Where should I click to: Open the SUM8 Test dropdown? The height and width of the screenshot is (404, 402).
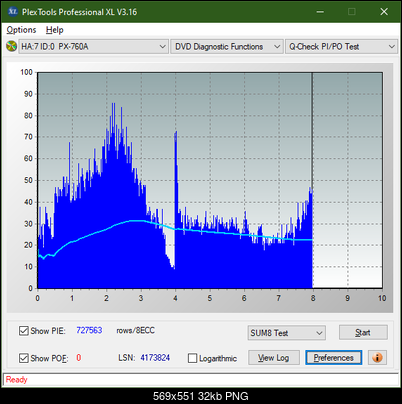pyautogui.click(x=287, y=333)
